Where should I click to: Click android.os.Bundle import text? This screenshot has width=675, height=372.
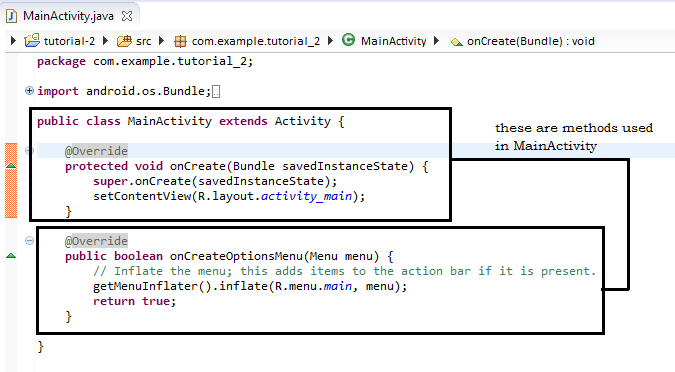(148, 91)
